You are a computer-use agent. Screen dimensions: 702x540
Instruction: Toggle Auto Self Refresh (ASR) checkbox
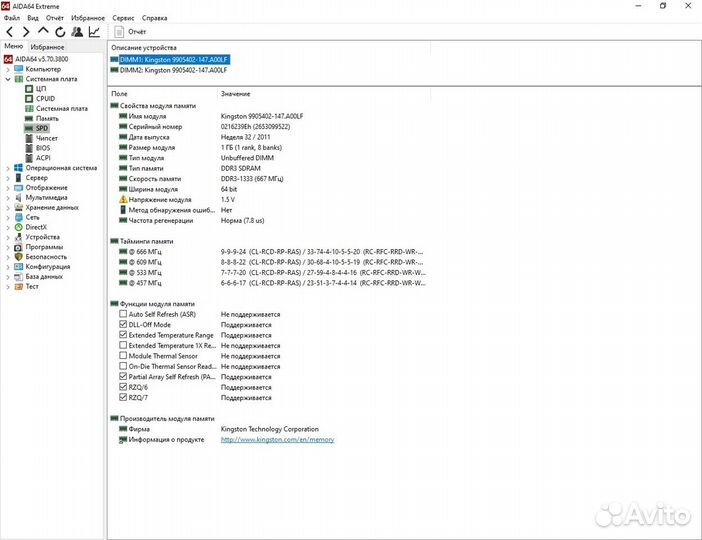point(123,314)
